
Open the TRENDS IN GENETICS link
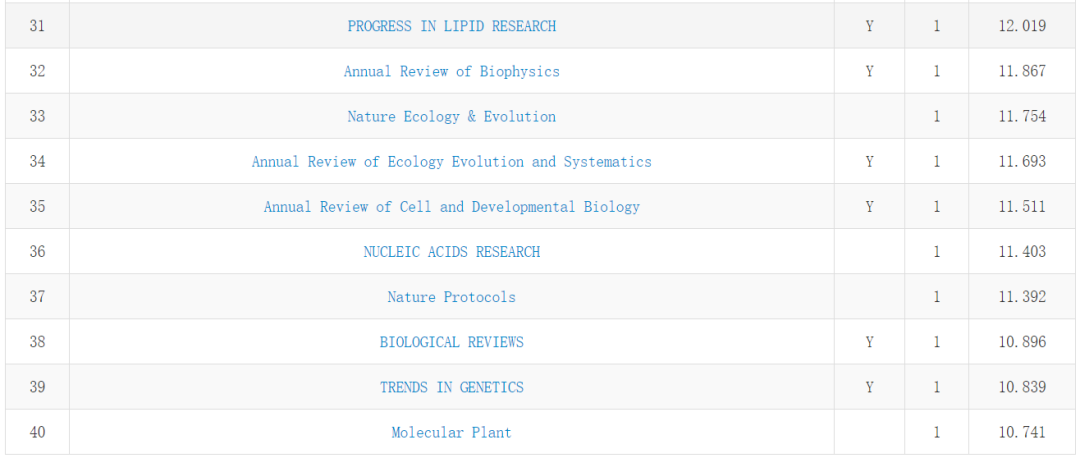click(x=452, y=387)
